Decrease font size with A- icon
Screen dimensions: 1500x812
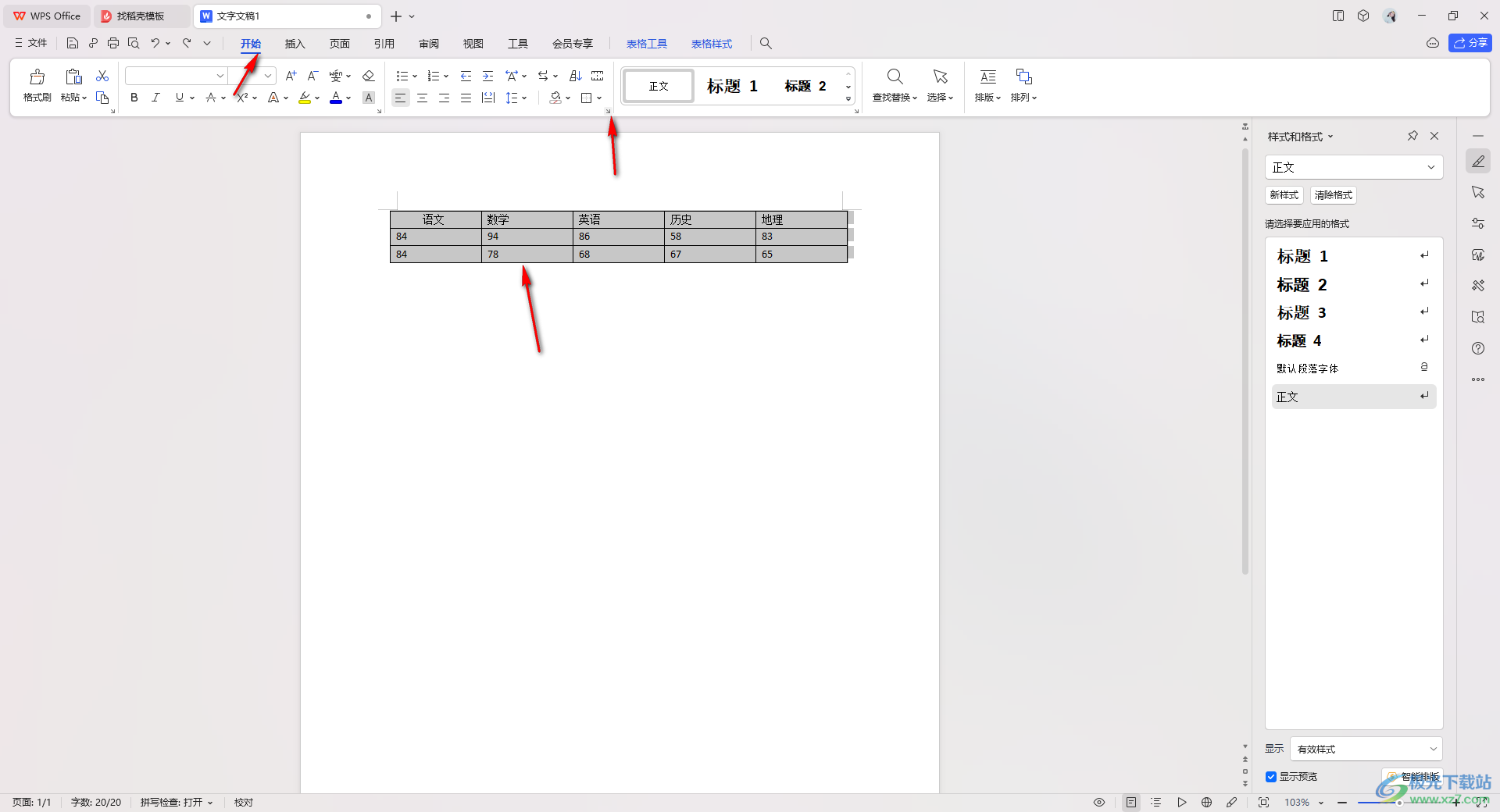[x=312, y=76]
